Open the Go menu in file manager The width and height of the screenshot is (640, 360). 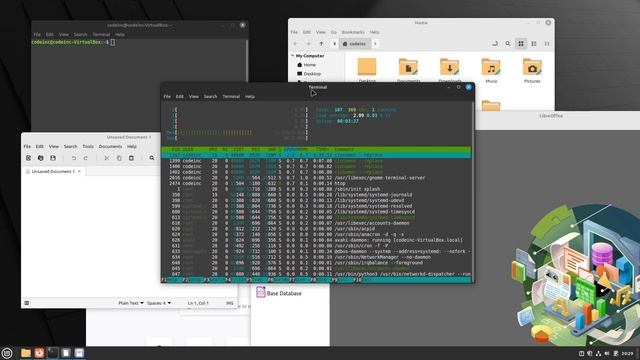click(x=333, y=32)
